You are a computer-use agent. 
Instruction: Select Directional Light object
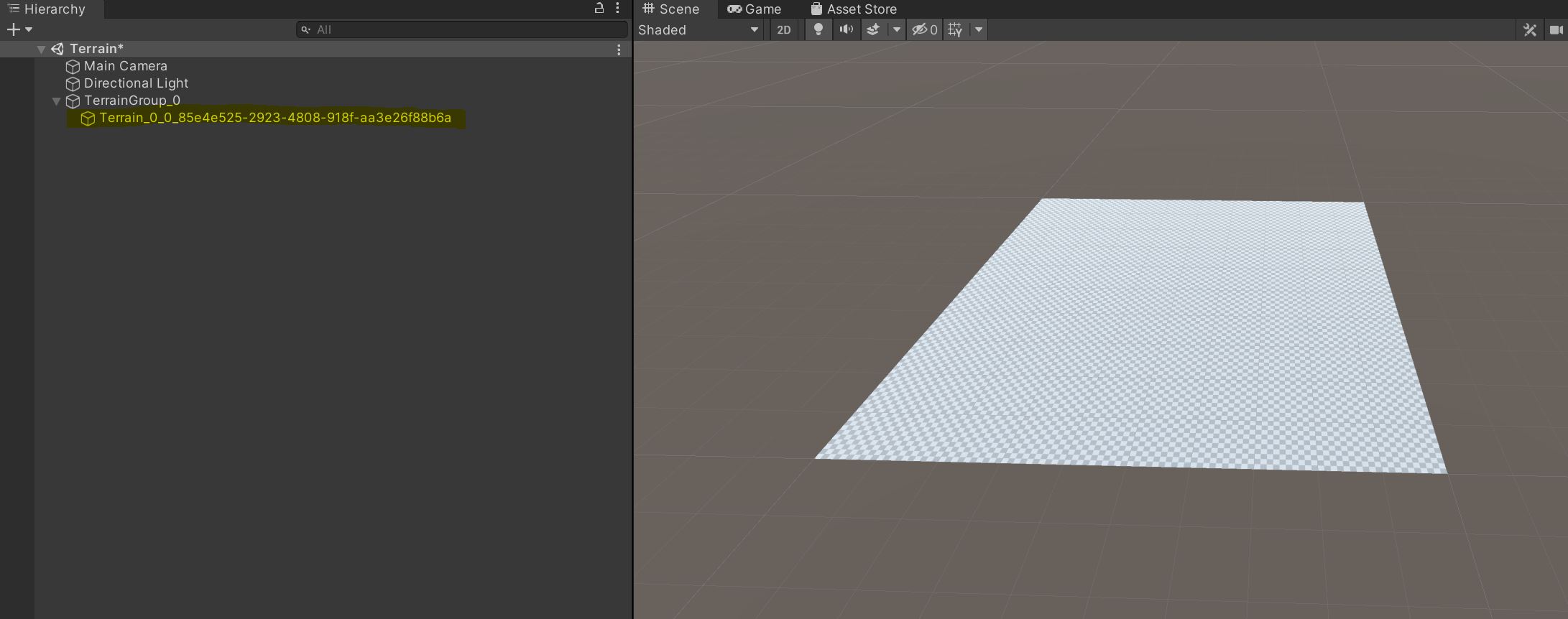(136, 83)
